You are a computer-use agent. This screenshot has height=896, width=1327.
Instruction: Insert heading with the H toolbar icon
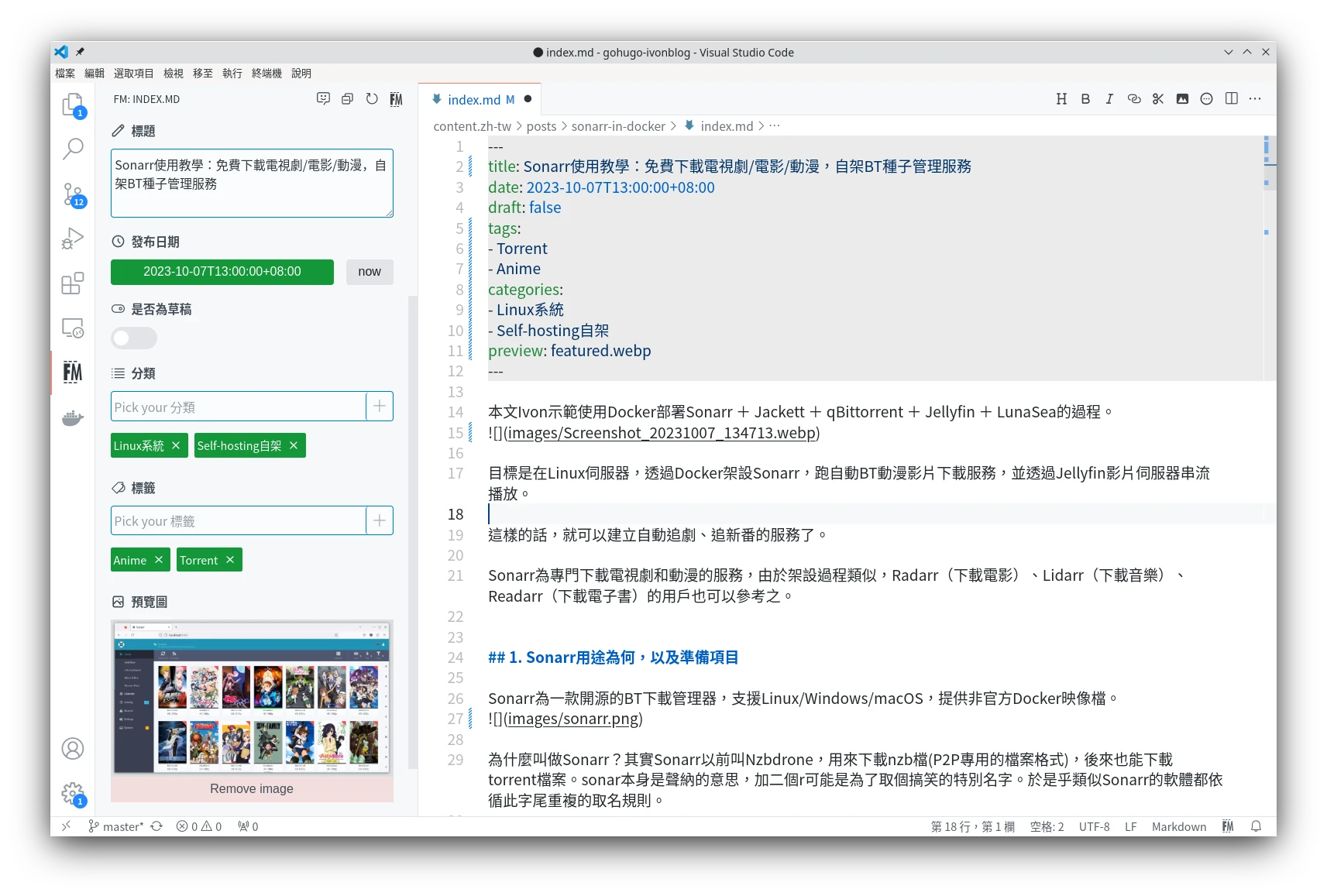point(1061,99)
